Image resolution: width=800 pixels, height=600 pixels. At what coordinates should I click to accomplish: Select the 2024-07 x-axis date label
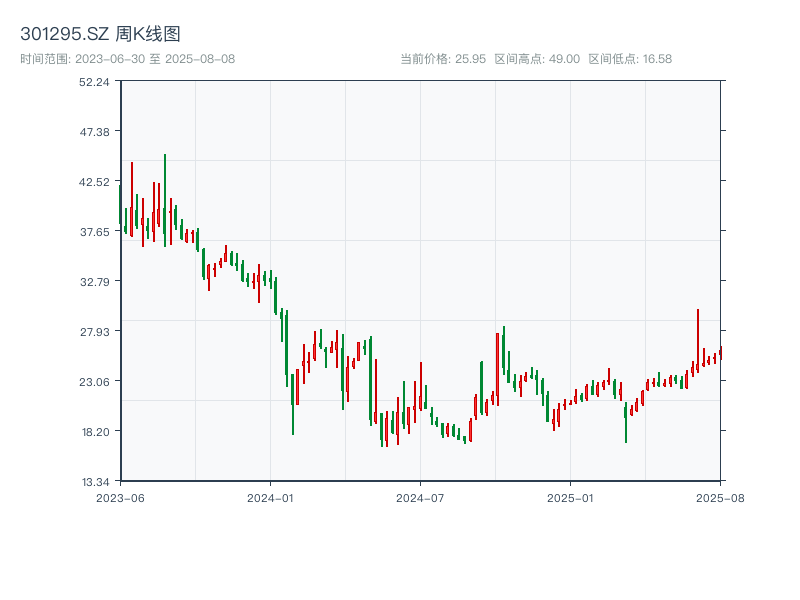(420, 497)
